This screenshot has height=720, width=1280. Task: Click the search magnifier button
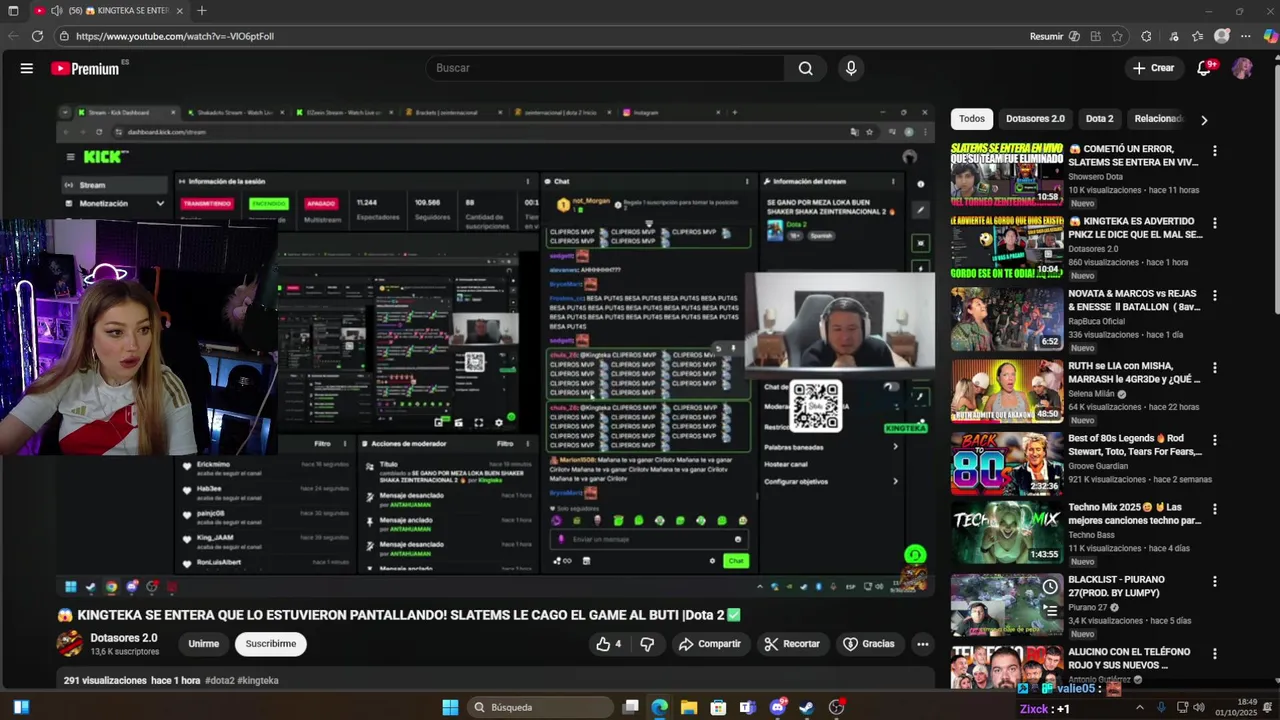[805, 68]
